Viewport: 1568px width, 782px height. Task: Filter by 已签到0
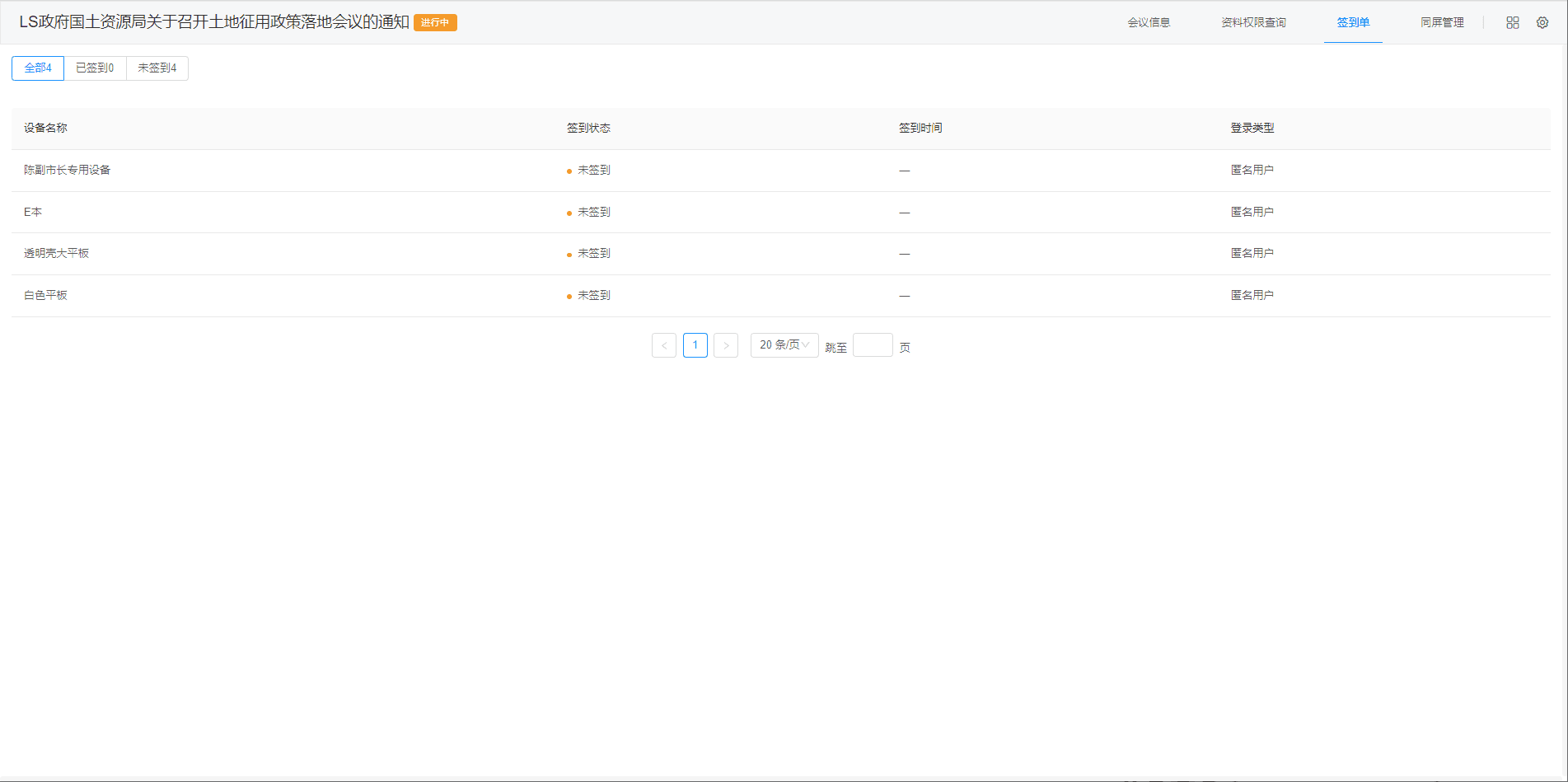coord(95,68)
